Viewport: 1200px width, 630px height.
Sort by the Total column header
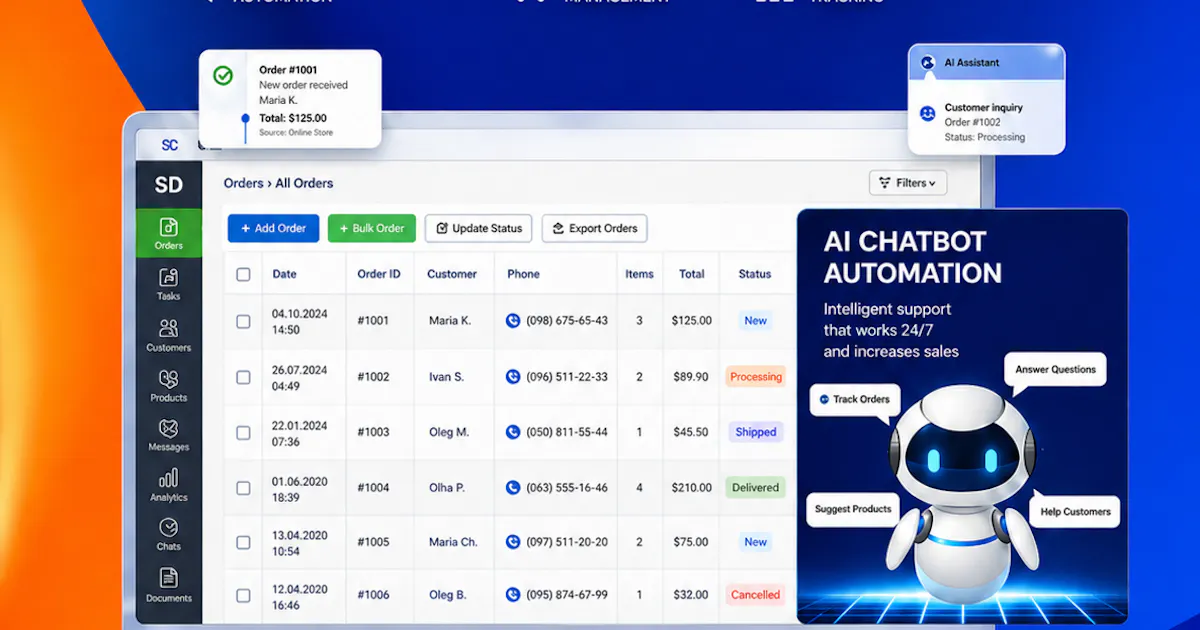pyautogui.click(x=692, y=274)
